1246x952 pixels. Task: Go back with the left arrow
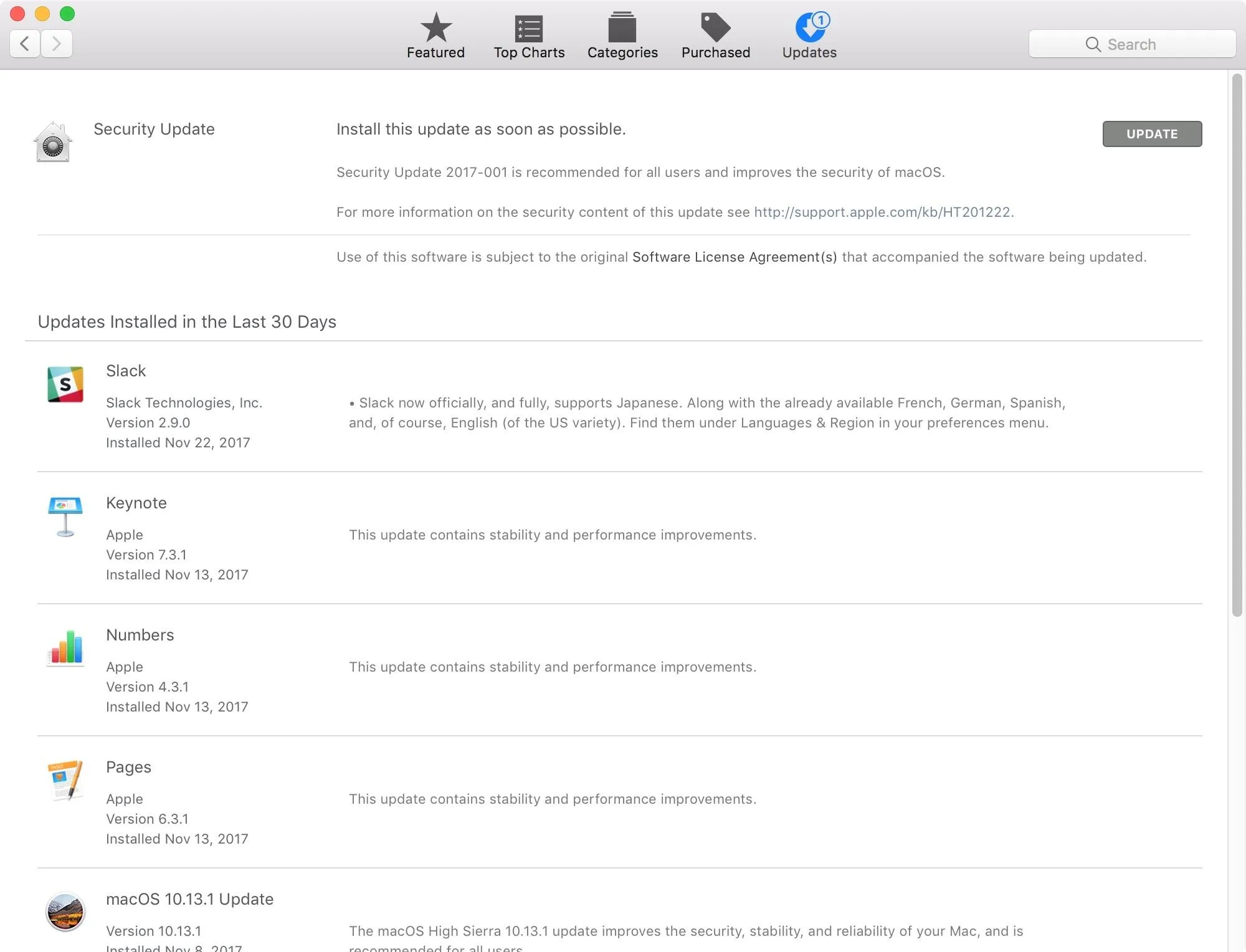(x=25, y=44)
